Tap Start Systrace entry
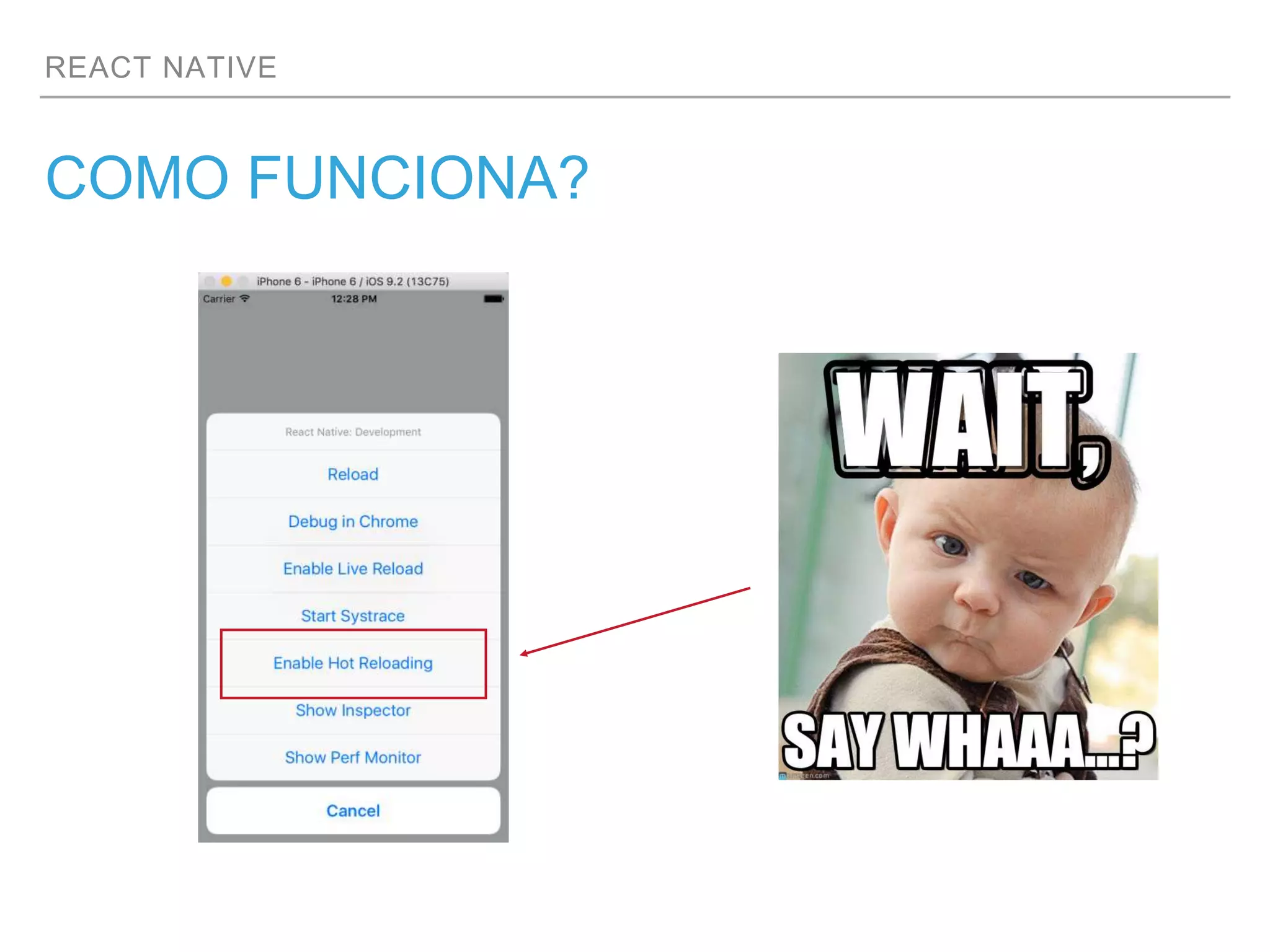 coord(353,615)
